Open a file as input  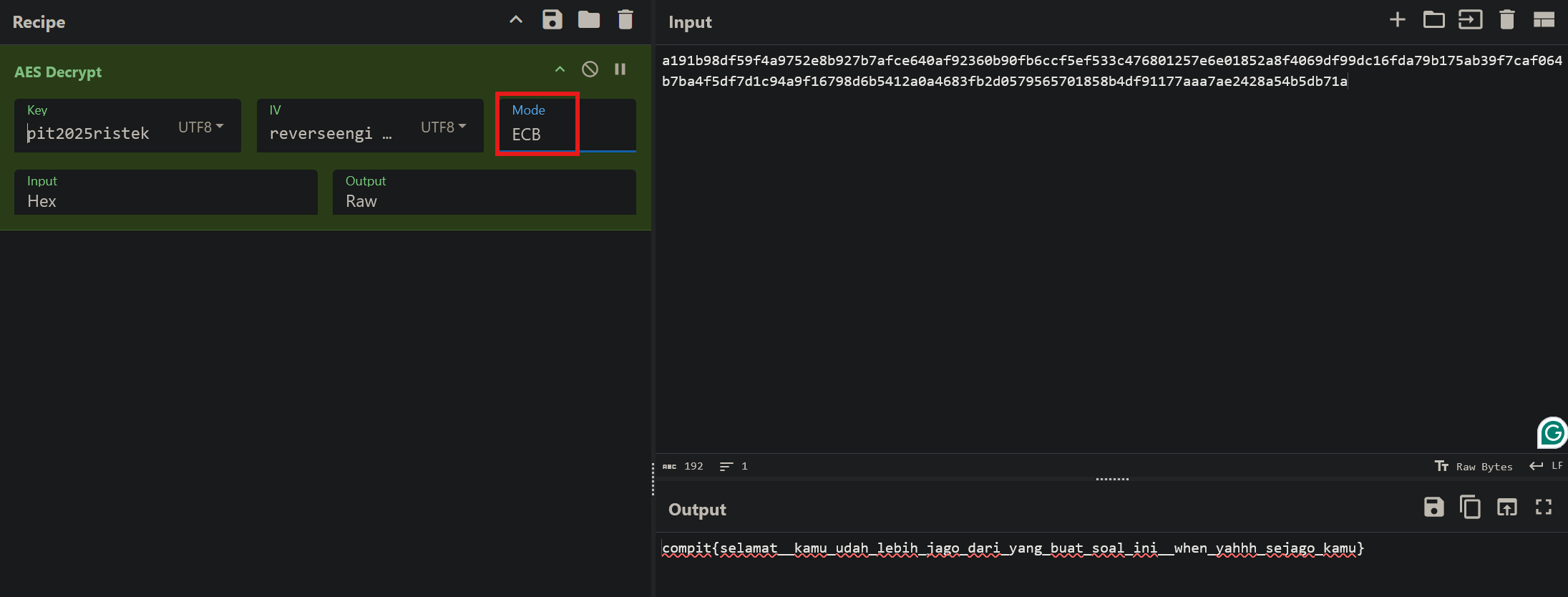tap(1433, 20)
